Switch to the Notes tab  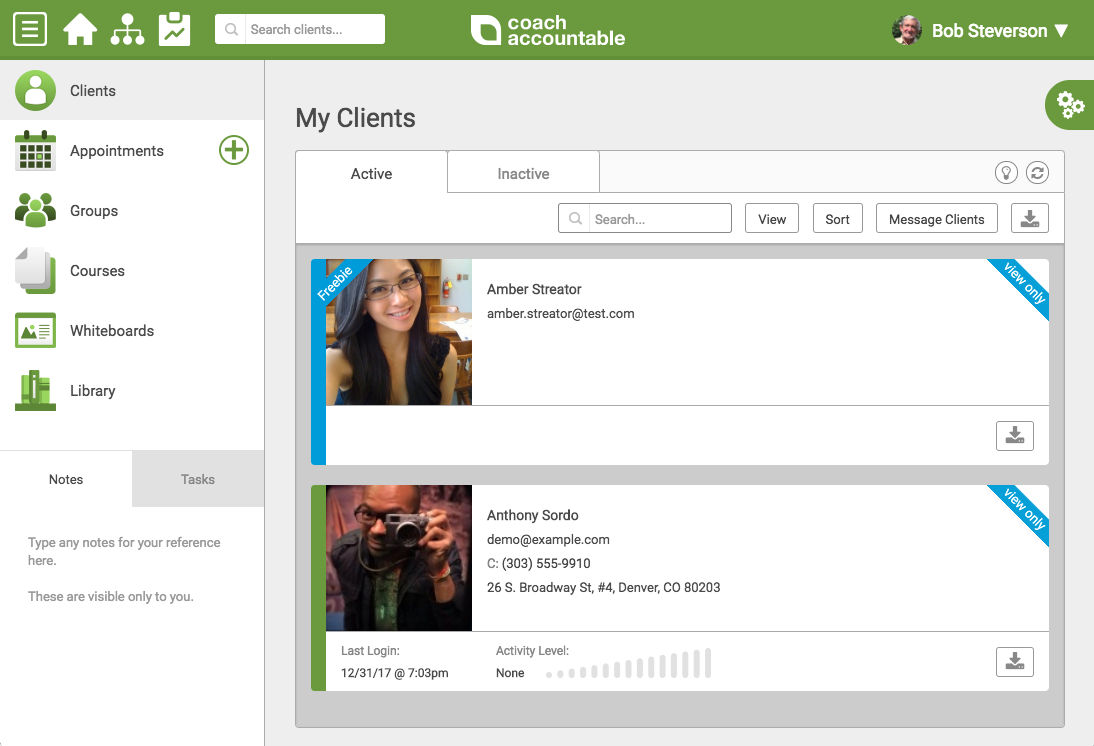pos(66,479)
